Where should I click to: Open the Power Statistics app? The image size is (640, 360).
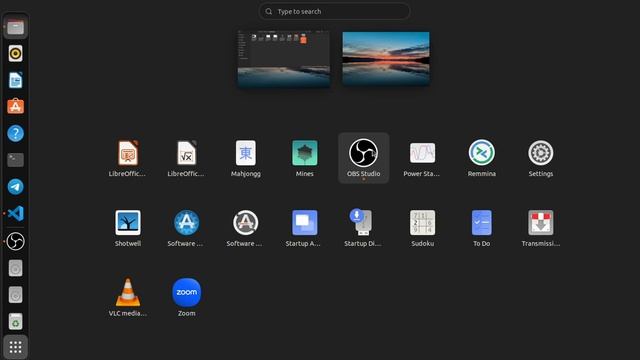pos(422,158)
